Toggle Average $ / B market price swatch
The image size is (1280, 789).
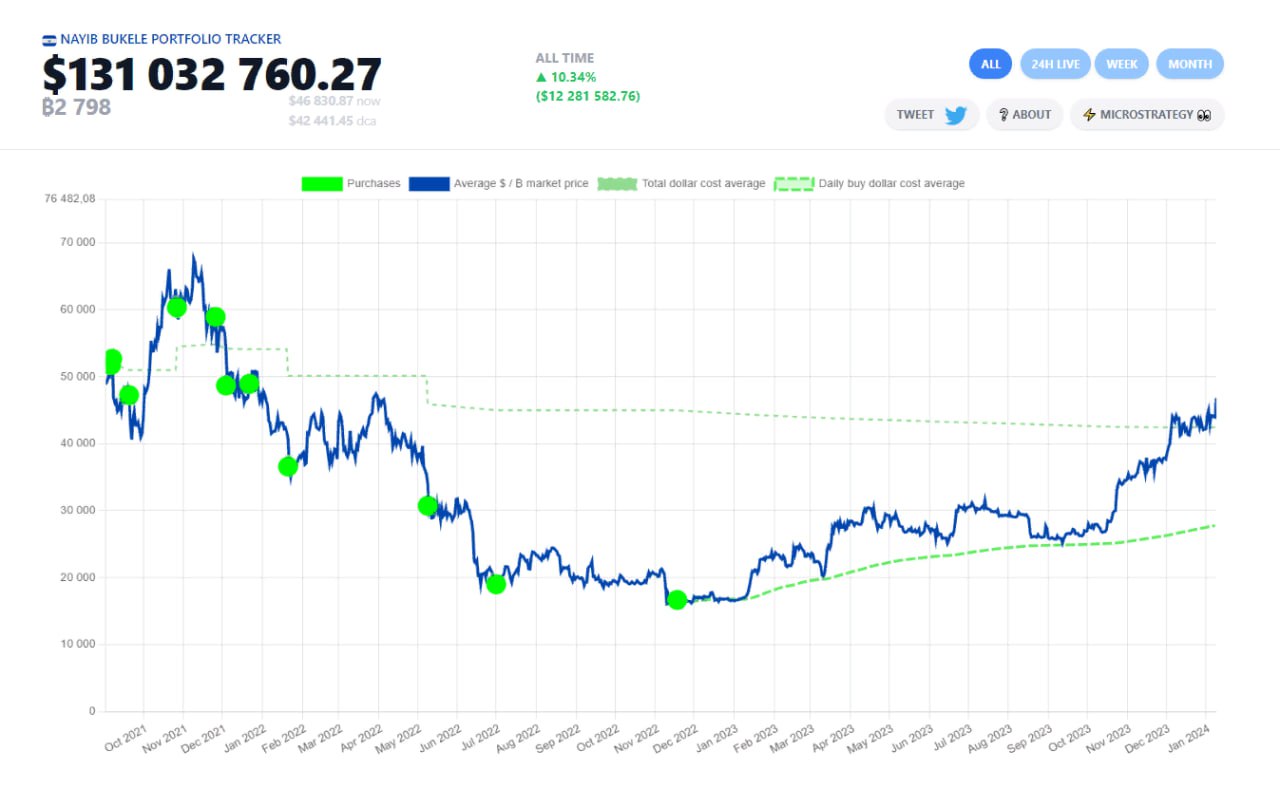[x=429, y=184]
